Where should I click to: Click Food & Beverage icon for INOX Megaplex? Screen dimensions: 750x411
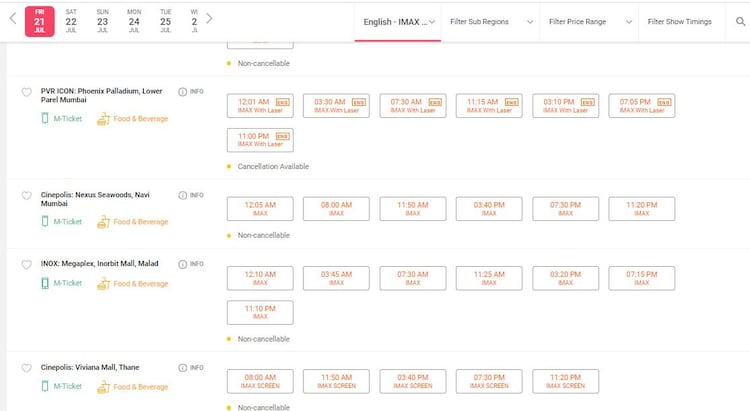(x=103, y=284)
